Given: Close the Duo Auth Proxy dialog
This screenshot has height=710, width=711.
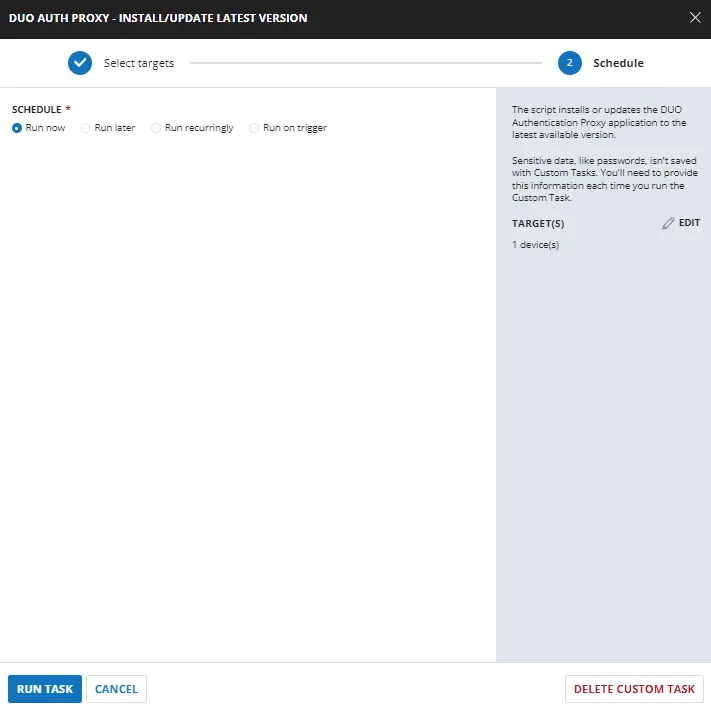Looking at the screenshot, I should pos(695,18).
